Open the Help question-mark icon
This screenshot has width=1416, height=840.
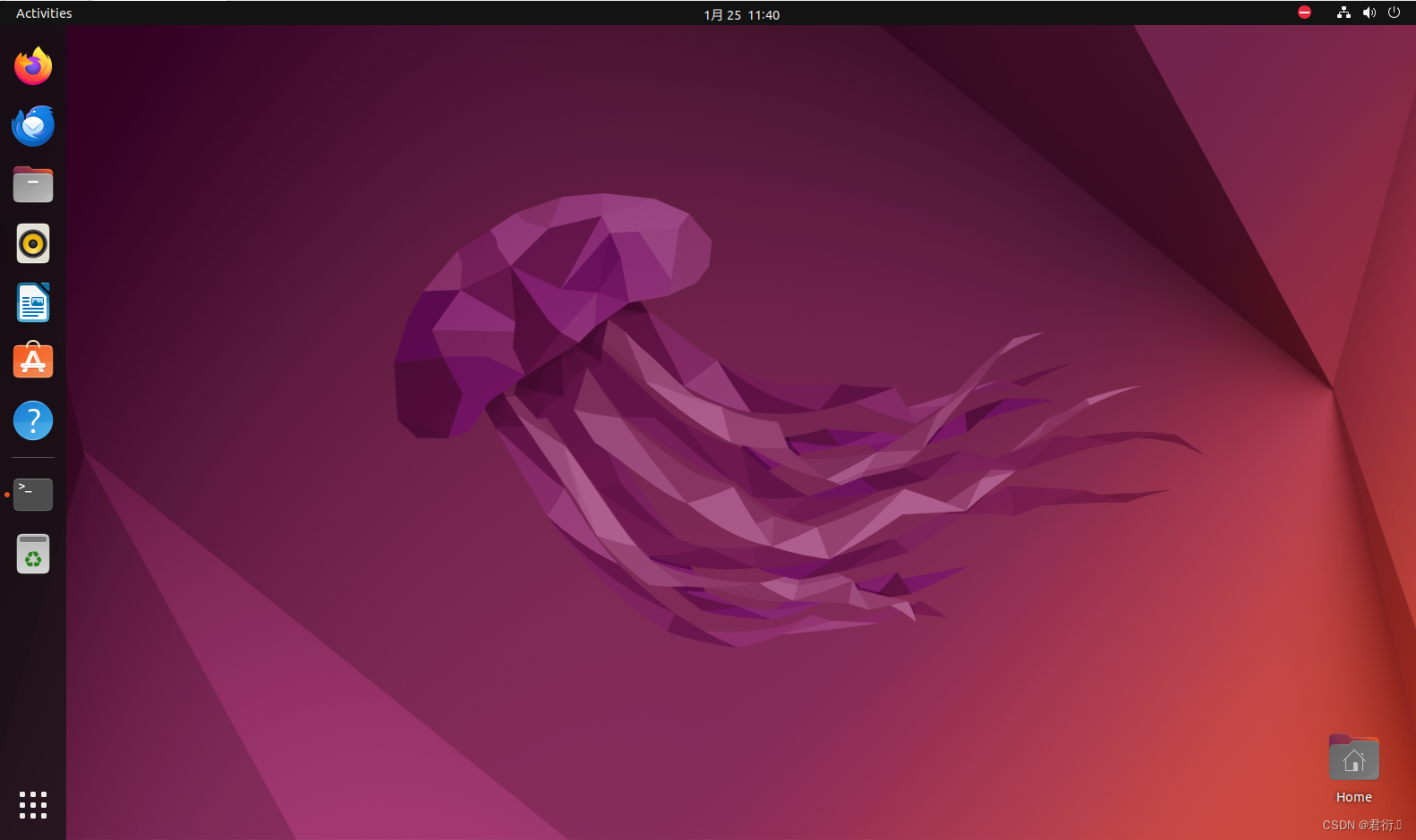(33, 420)
